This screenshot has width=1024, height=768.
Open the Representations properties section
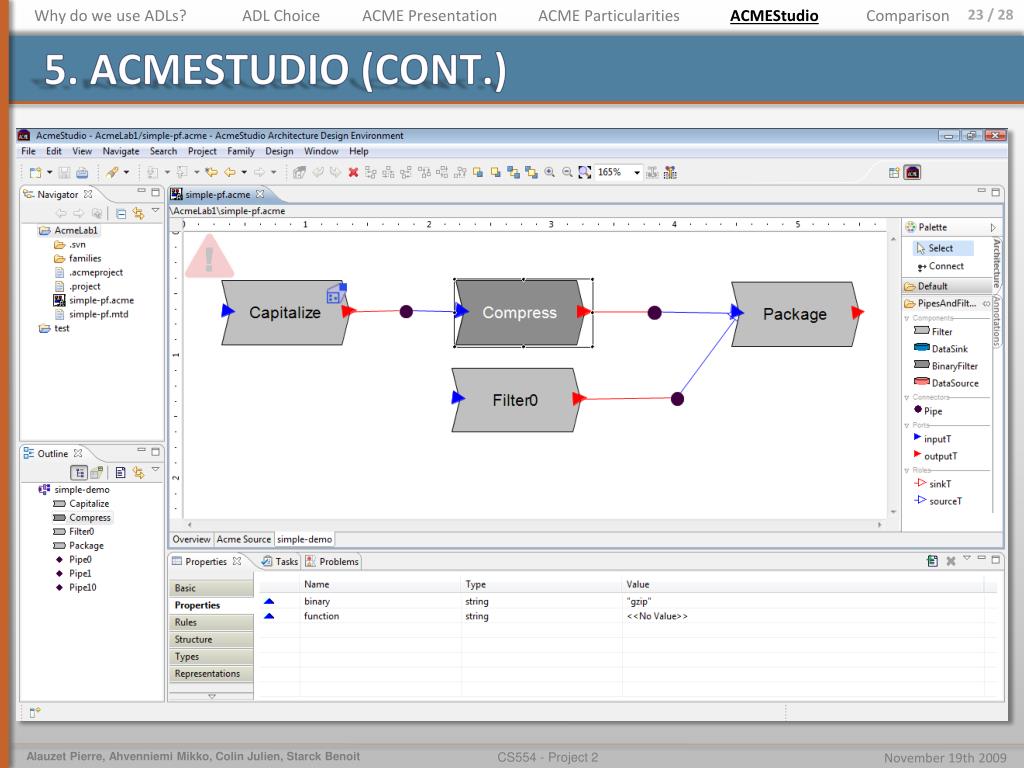tap(211, 673)
